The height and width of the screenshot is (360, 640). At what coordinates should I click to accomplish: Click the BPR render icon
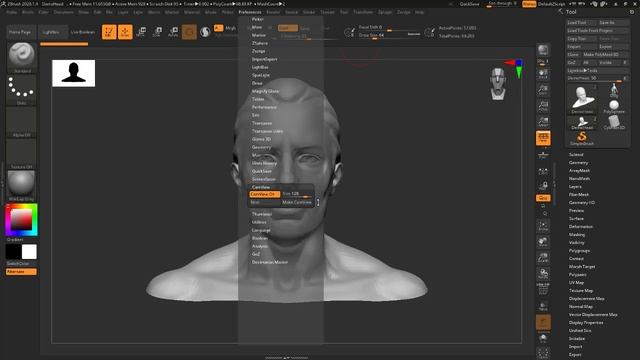[543, 51]
